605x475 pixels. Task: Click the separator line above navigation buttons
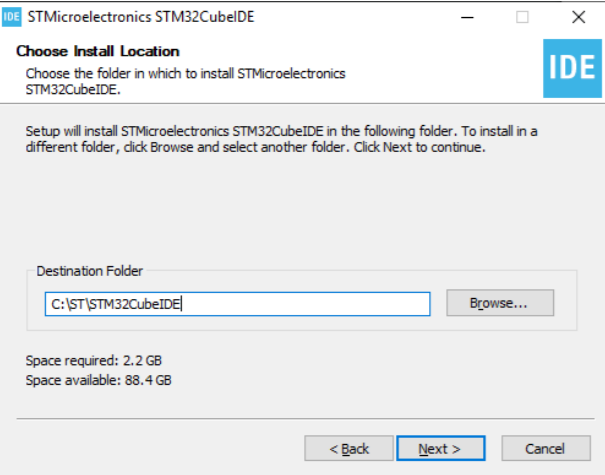click(x=305, y=418)
